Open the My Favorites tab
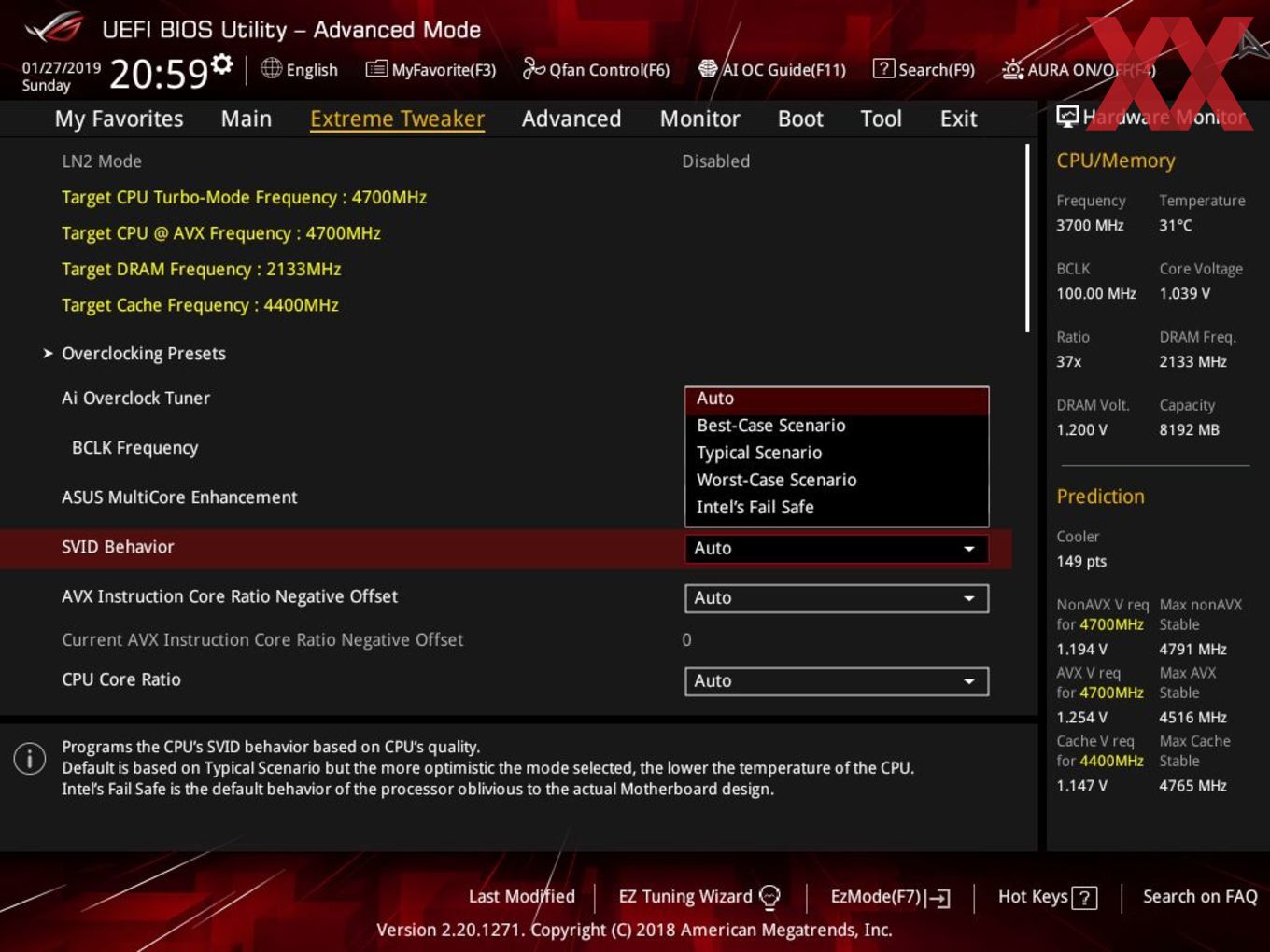This screenshot has height=952, width=1270. [119, 119]
